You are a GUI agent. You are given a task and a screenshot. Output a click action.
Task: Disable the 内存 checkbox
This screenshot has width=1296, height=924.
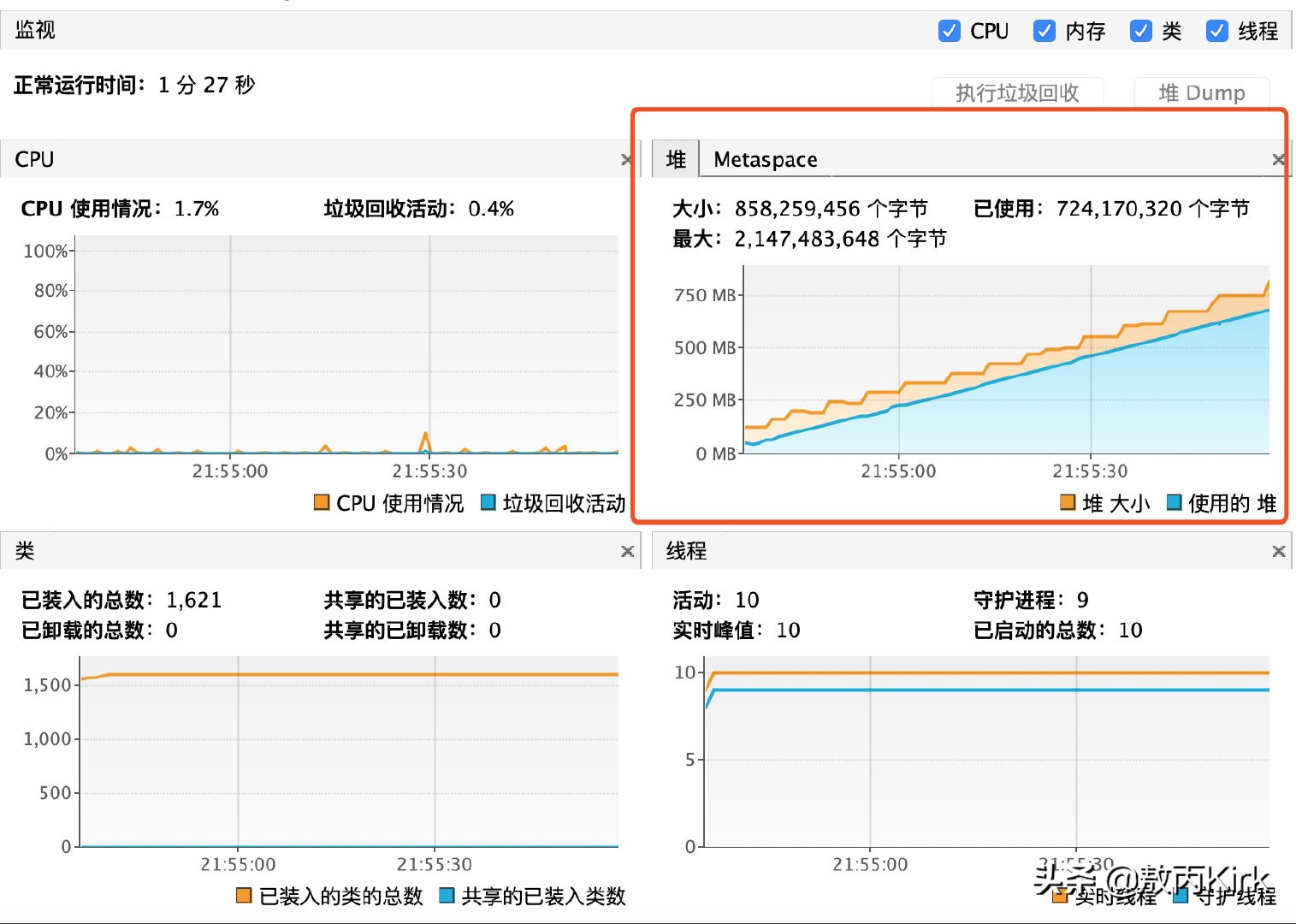(1044, 31)
